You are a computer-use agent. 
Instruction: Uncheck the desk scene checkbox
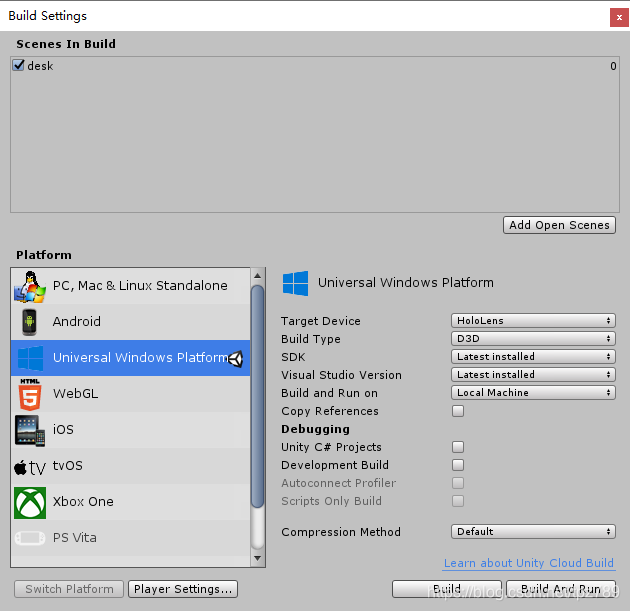point(18,65)
